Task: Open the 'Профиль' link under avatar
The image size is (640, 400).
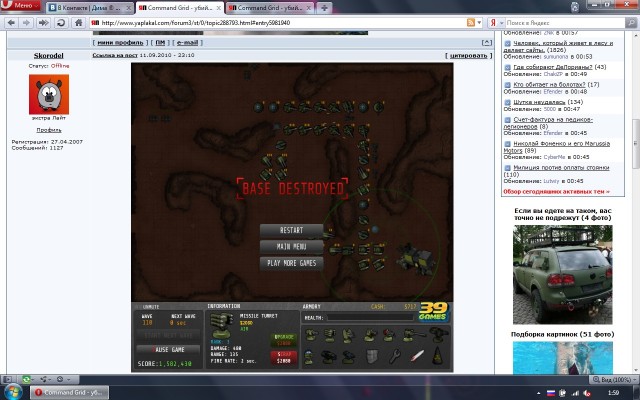Action: (49, 130)
